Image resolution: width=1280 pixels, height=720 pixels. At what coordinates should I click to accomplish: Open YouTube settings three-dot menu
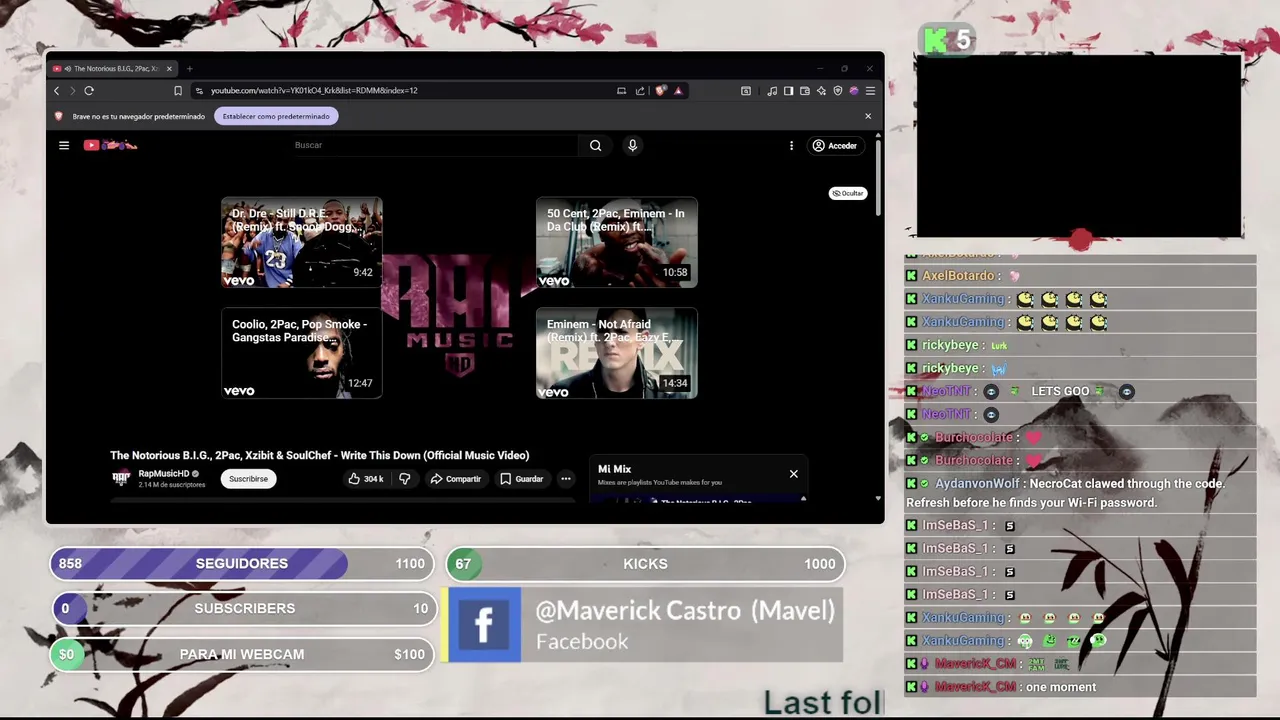[x=791, y=146]
